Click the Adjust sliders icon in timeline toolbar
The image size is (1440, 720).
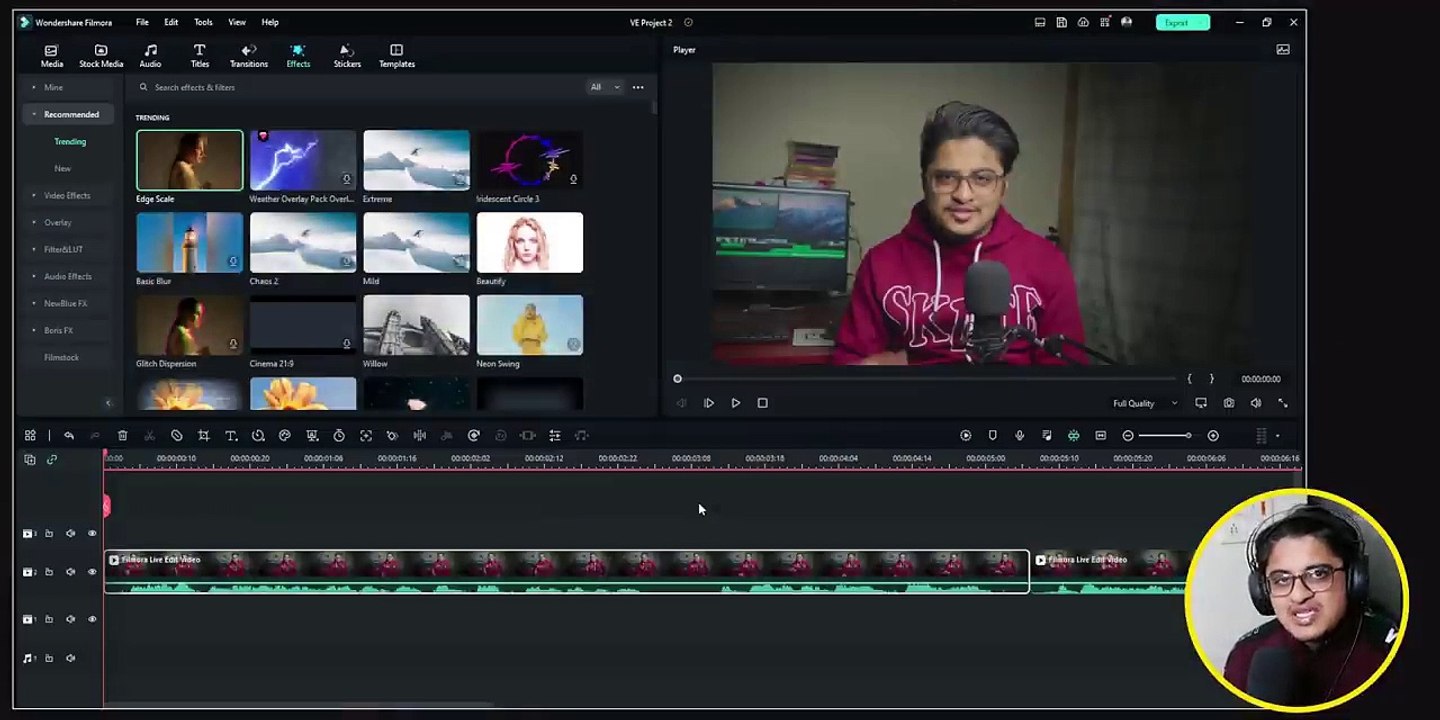555,436
